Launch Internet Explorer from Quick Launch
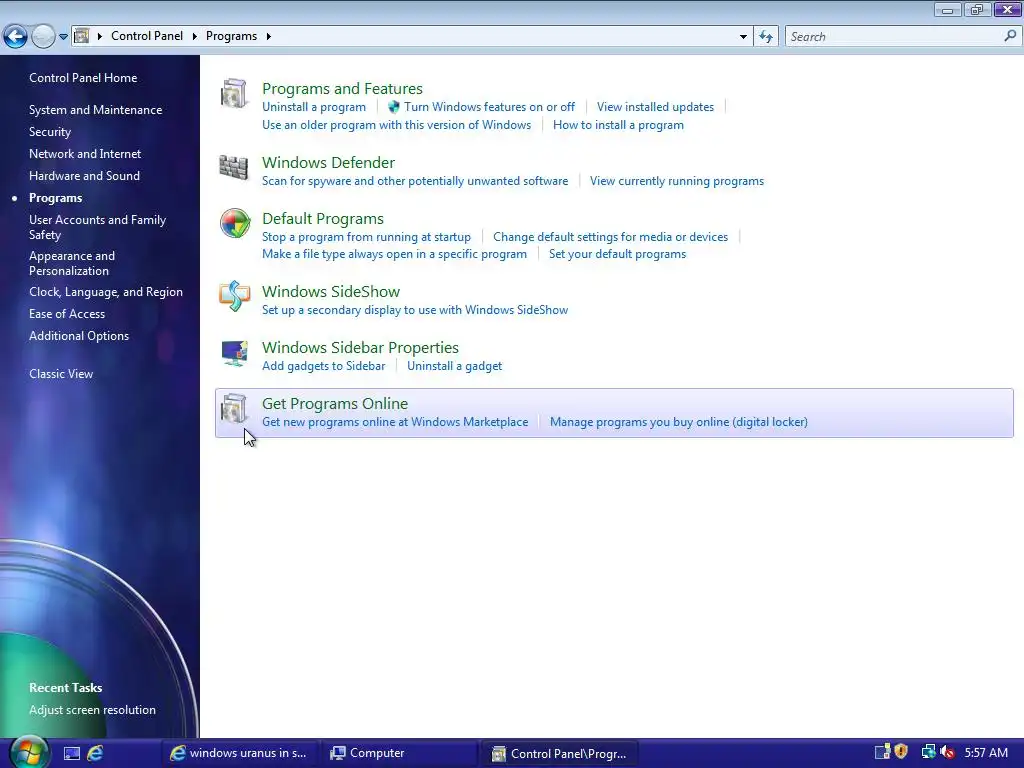The height and width of the screenshot is (768, 1024). click(95, 753)
